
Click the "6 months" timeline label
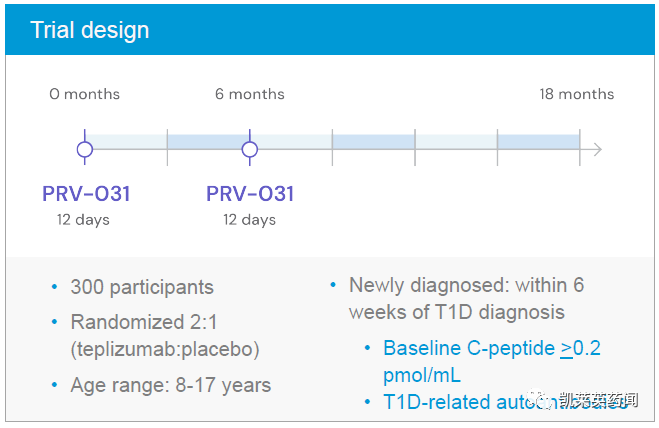(x=250, y=94)
